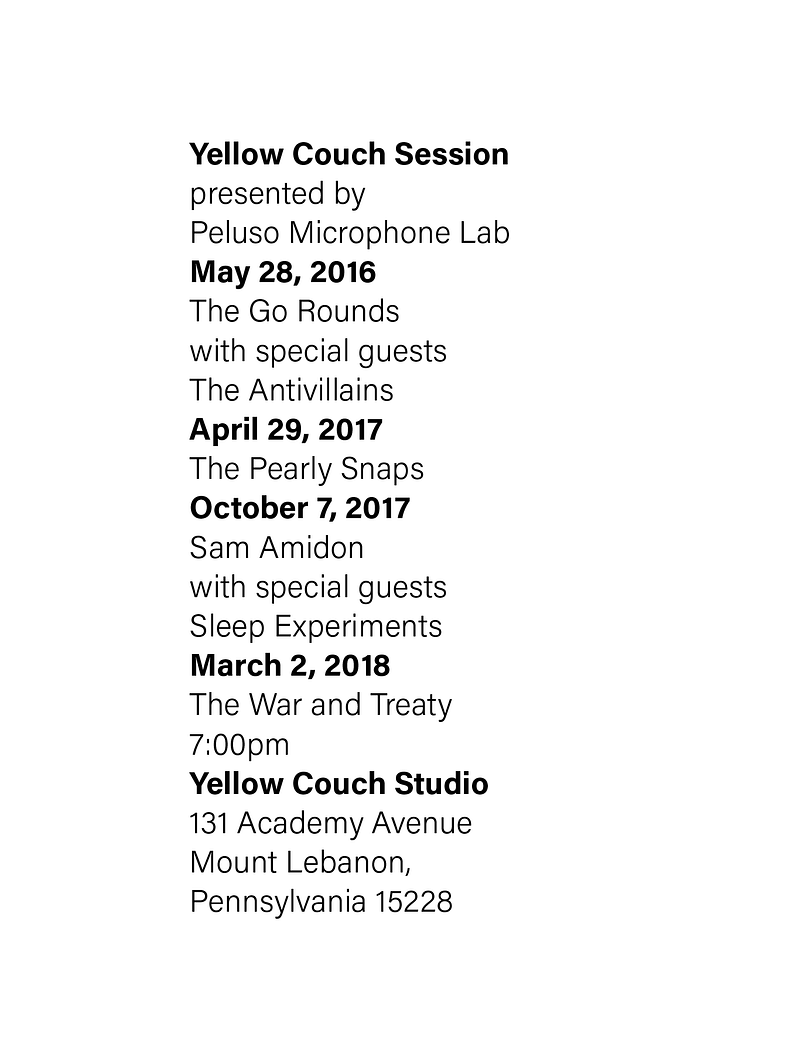The width and height of the screenshot is (800, 1038).
Task: Click "with special guests" above The Antivillains
Action: [318, 351]
